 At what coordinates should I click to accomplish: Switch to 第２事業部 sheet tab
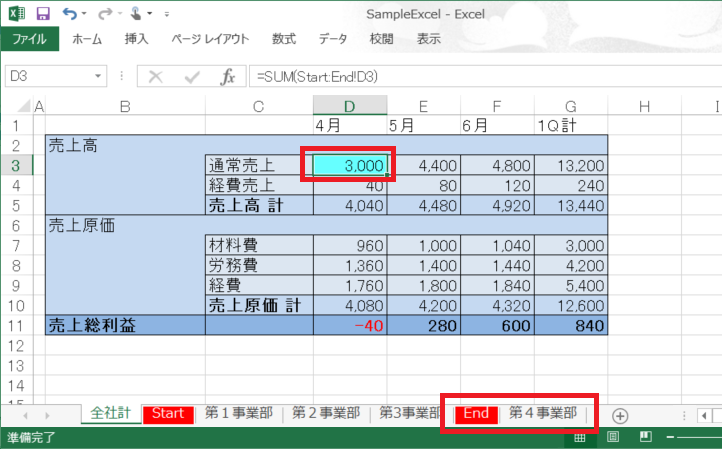pyautogui.click(x=326, y=414)
